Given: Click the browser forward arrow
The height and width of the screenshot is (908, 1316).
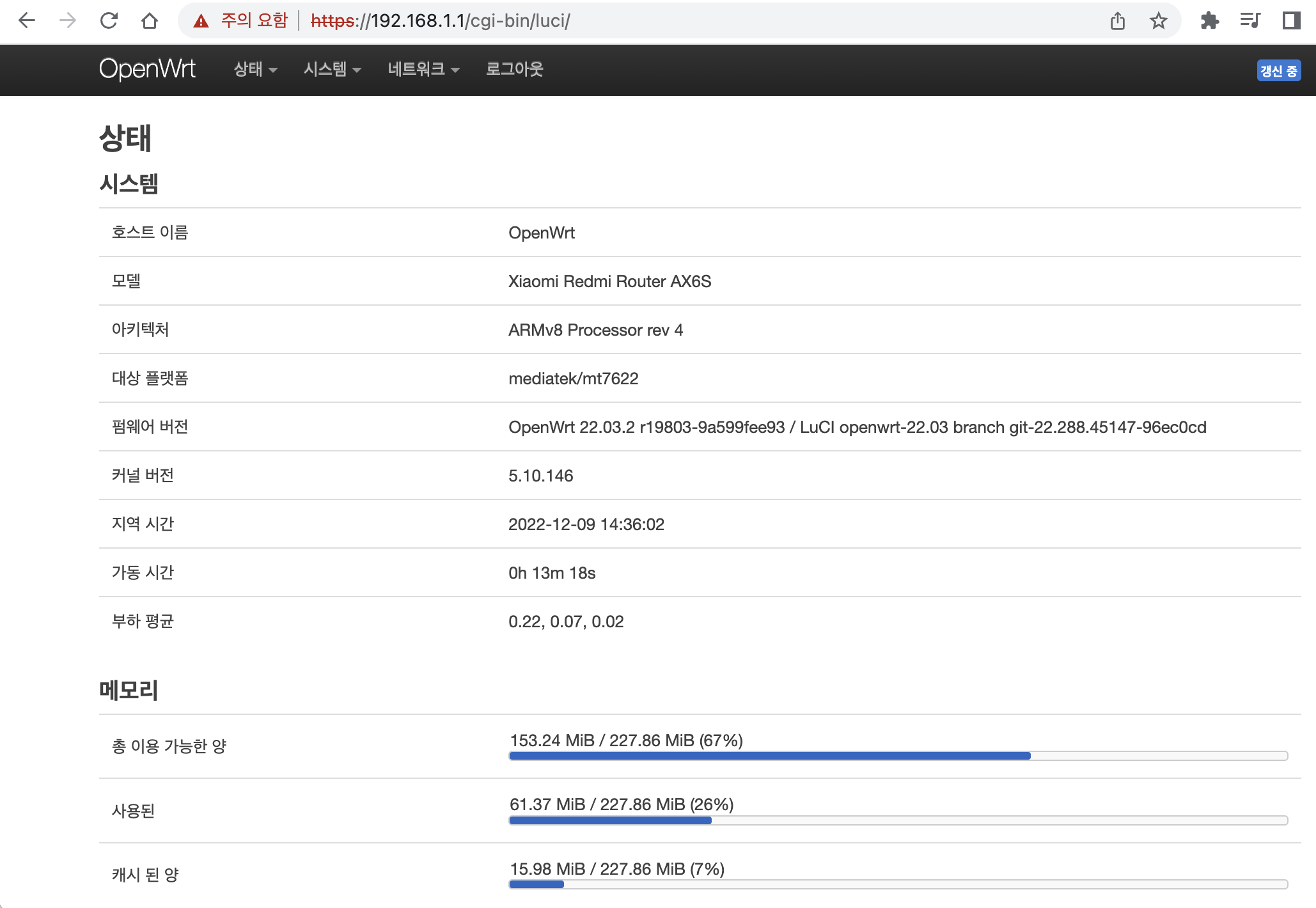Looking at the screenshot, I should (67, 21).
